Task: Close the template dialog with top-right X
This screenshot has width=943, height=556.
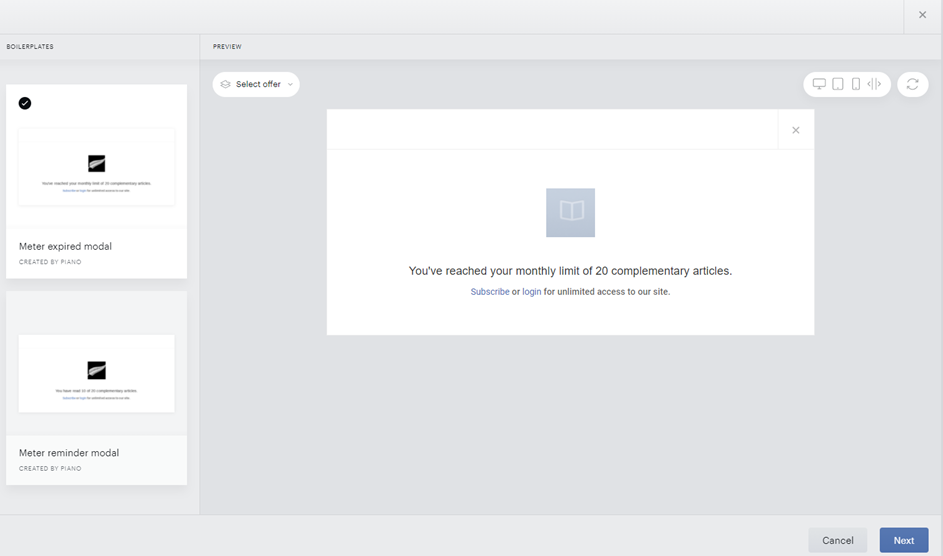Action: (923, 15)
